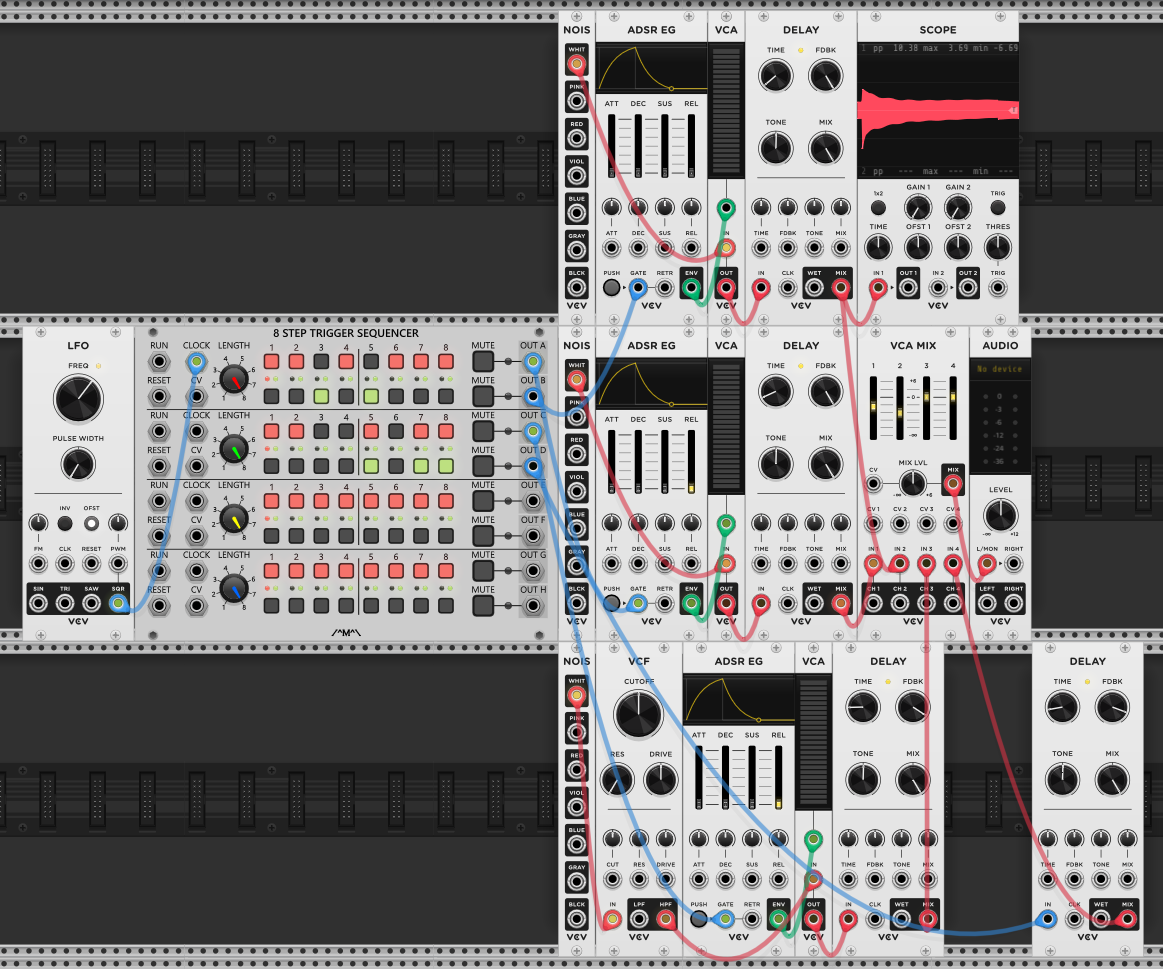Toggle step 1 button in the OUT H row

271,605
